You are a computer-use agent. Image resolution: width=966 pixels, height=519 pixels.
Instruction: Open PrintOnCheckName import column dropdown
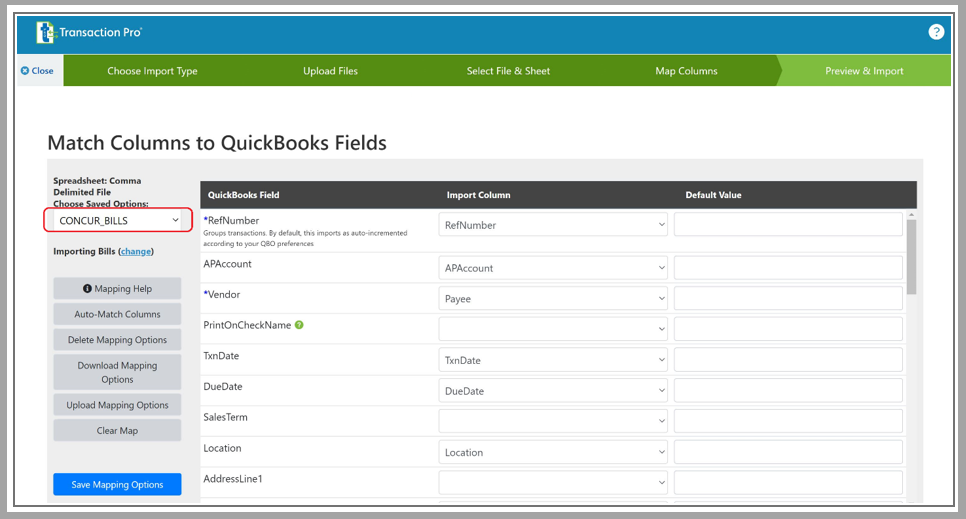553,329
